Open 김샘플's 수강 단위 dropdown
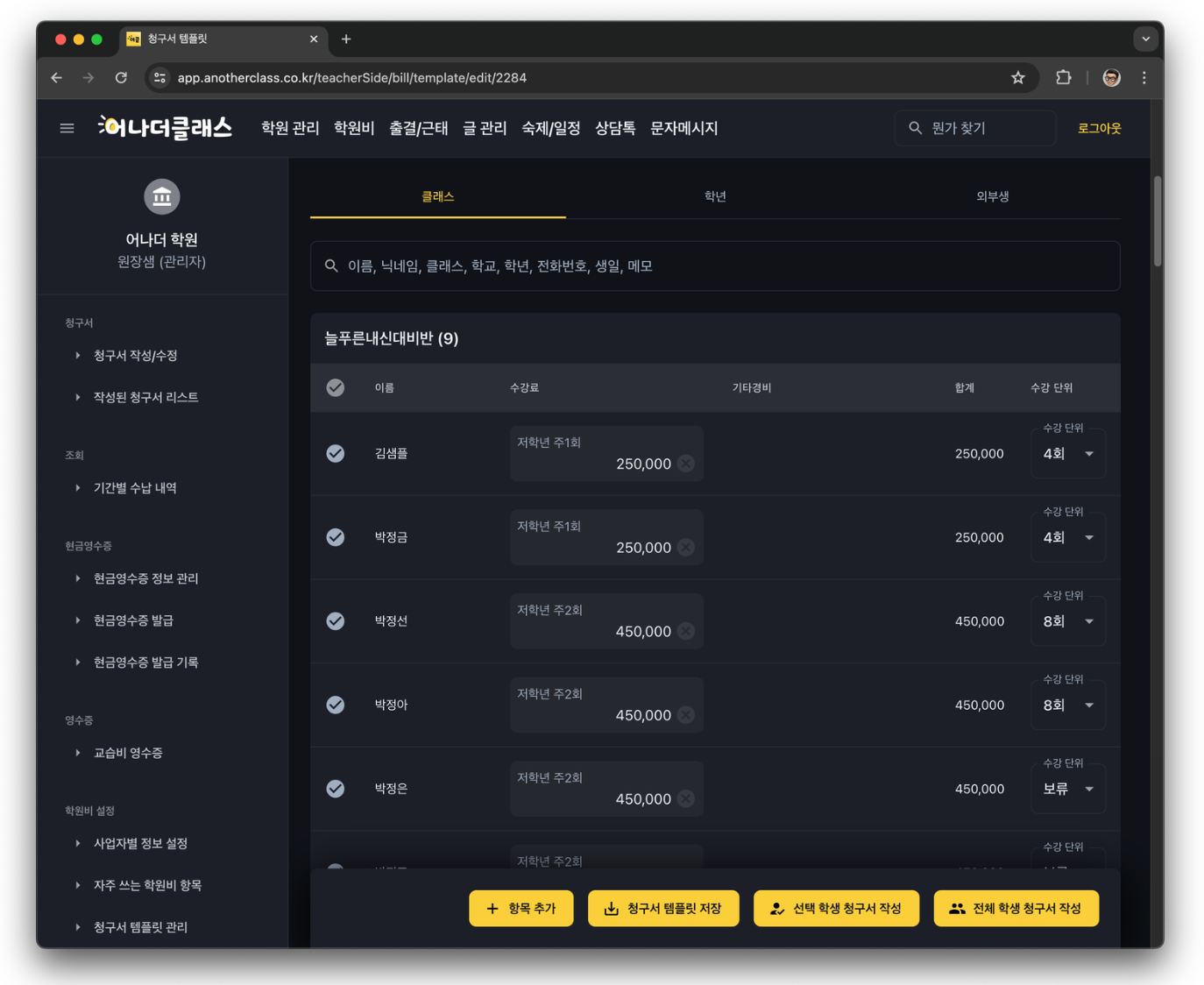 (x=1068, y=454)
